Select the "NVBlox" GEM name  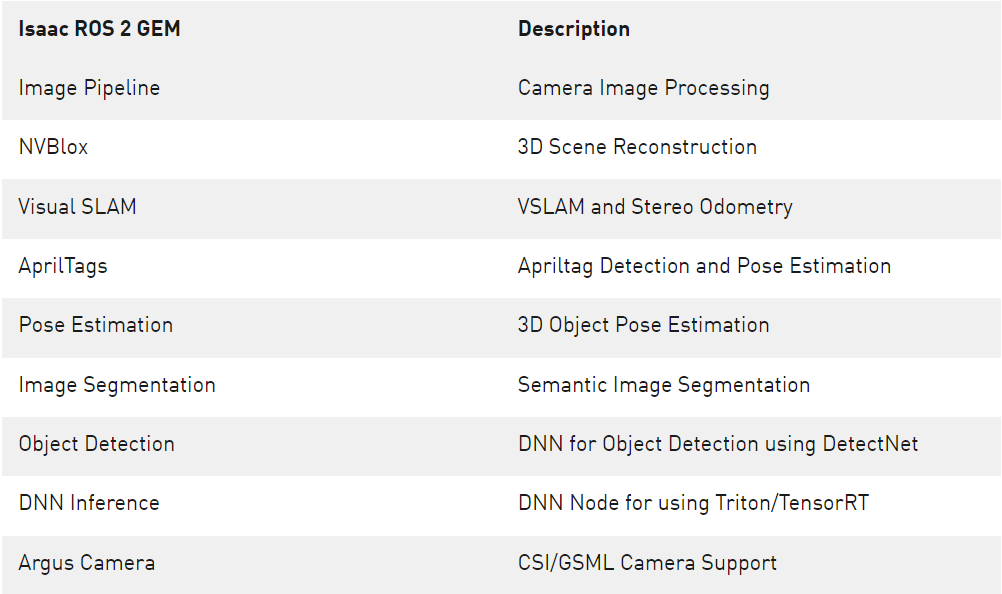[x=53, y=147]
